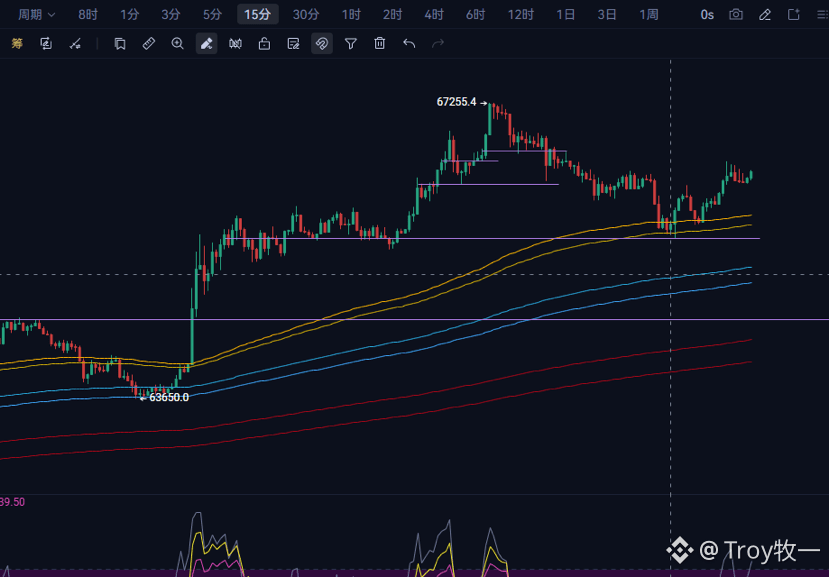Click the refresh/sync chart icon

[x=46, y=43]
